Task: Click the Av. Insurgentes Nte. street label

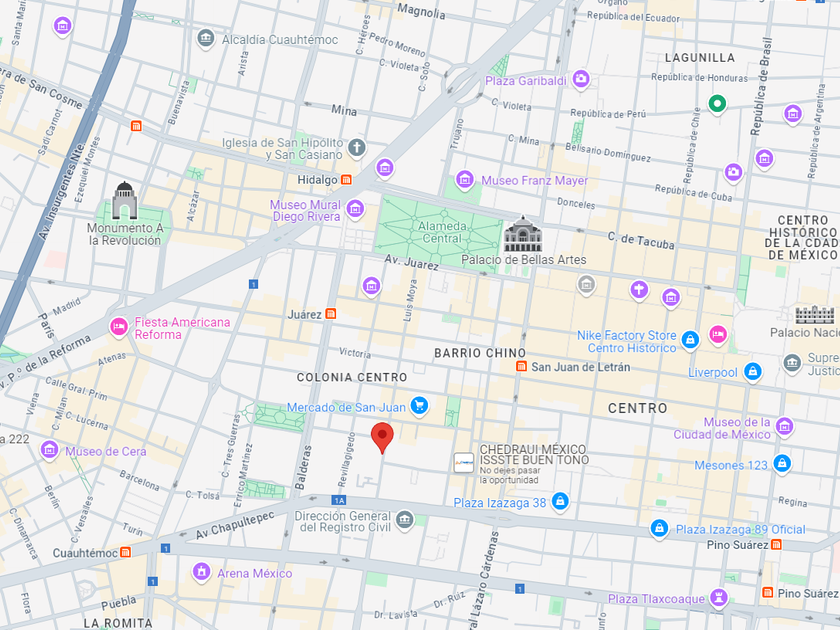Action: click(62, 191)
